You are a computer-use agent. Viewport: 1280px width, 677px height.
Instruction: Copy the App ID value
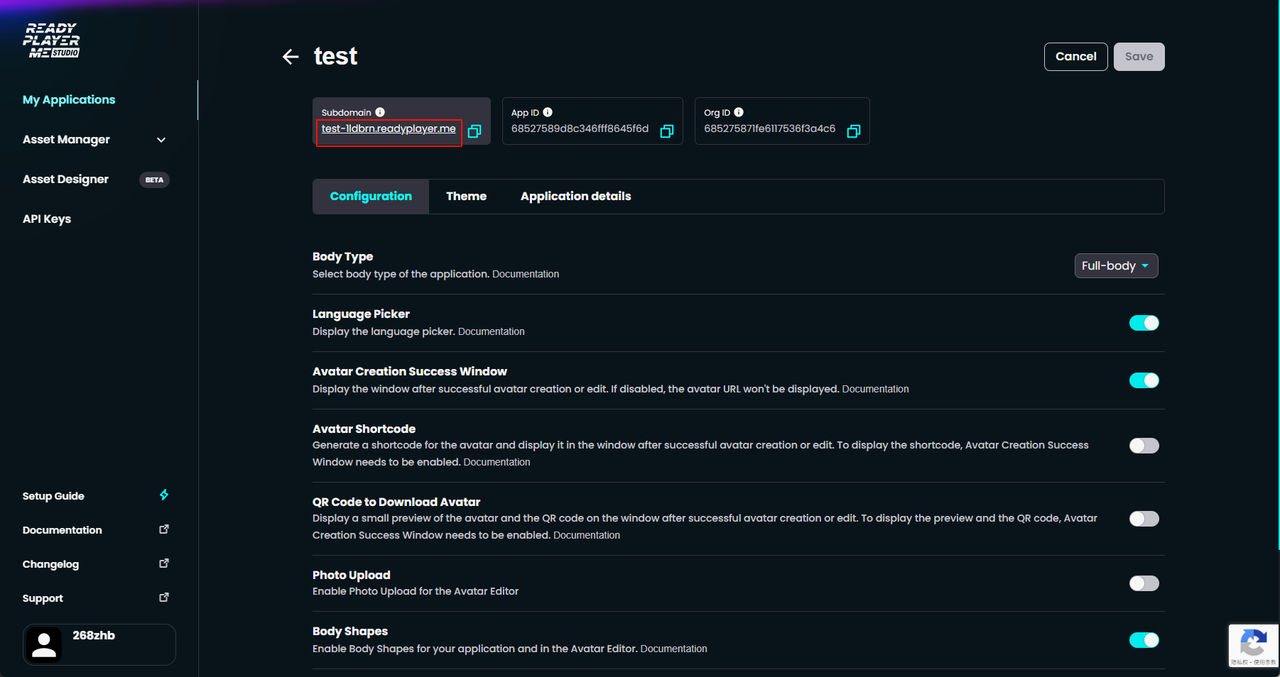point(667,131)
